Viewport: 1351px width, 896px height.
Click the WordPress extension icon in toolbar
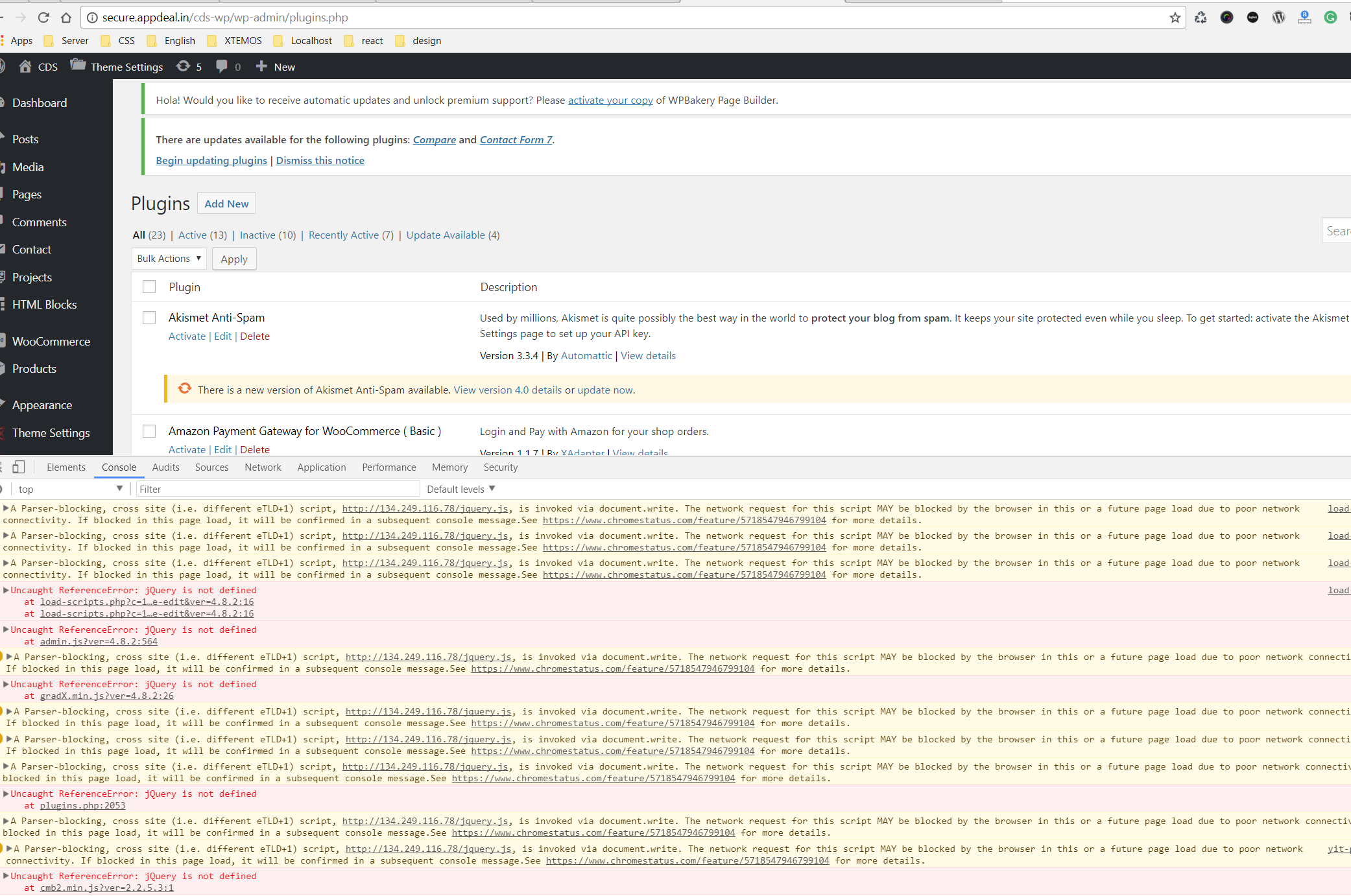point(1278,18)
